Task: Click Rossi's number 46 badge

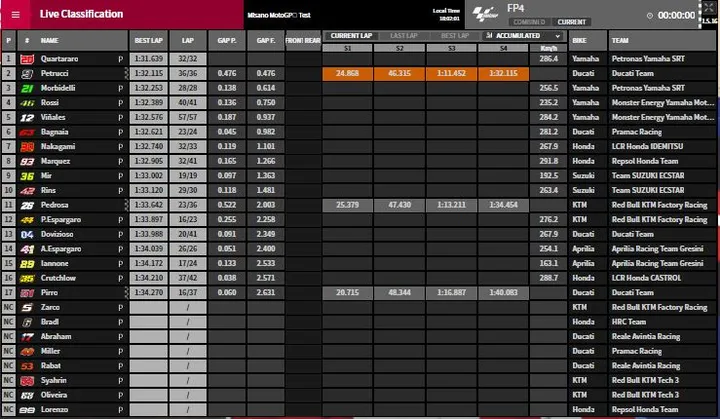Action: 27,103
